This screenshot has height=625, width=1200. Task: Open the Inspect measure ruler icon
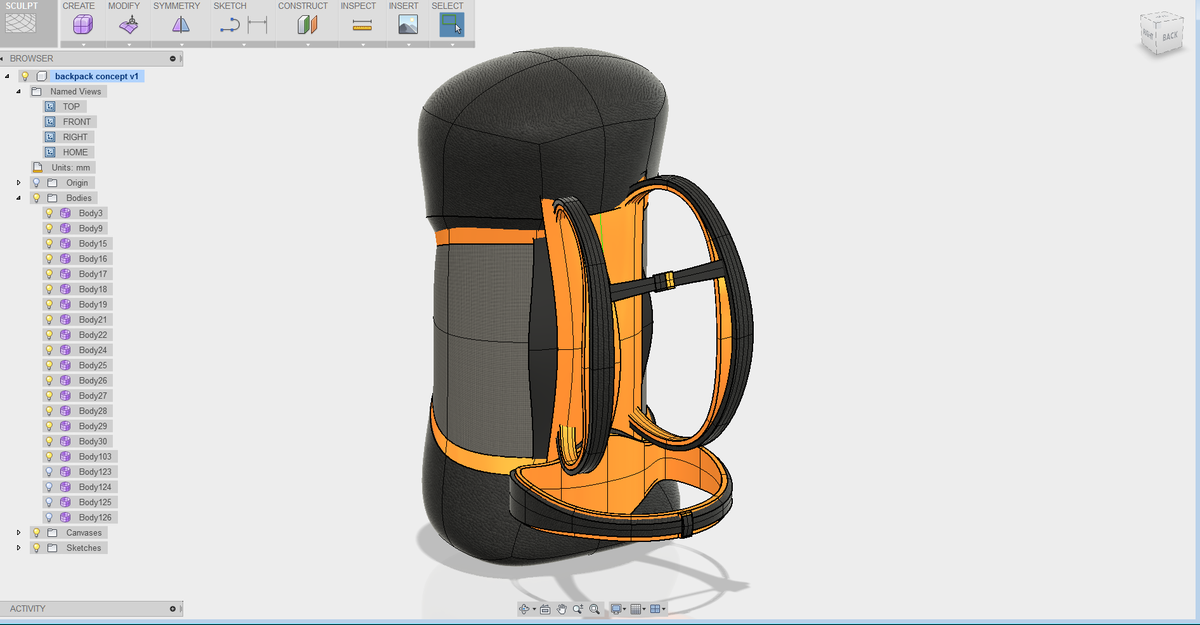click(362, 25)
